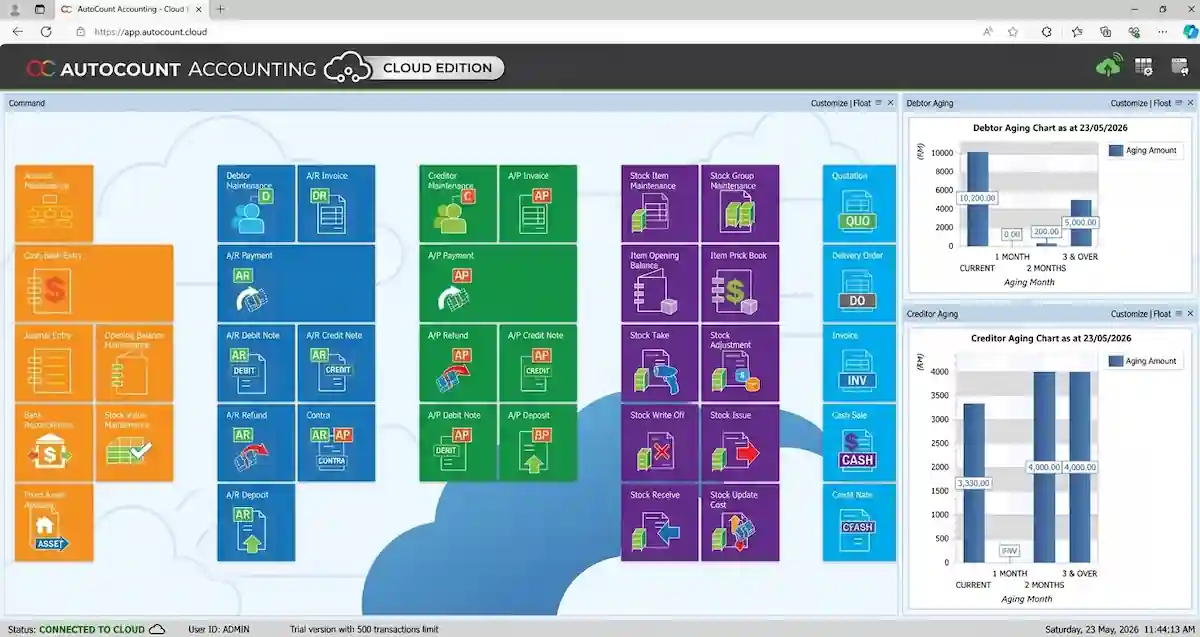The height and width of the screenshot is (637, 1200).
Task: Click the browser refresh button
Action: (45, 31)
